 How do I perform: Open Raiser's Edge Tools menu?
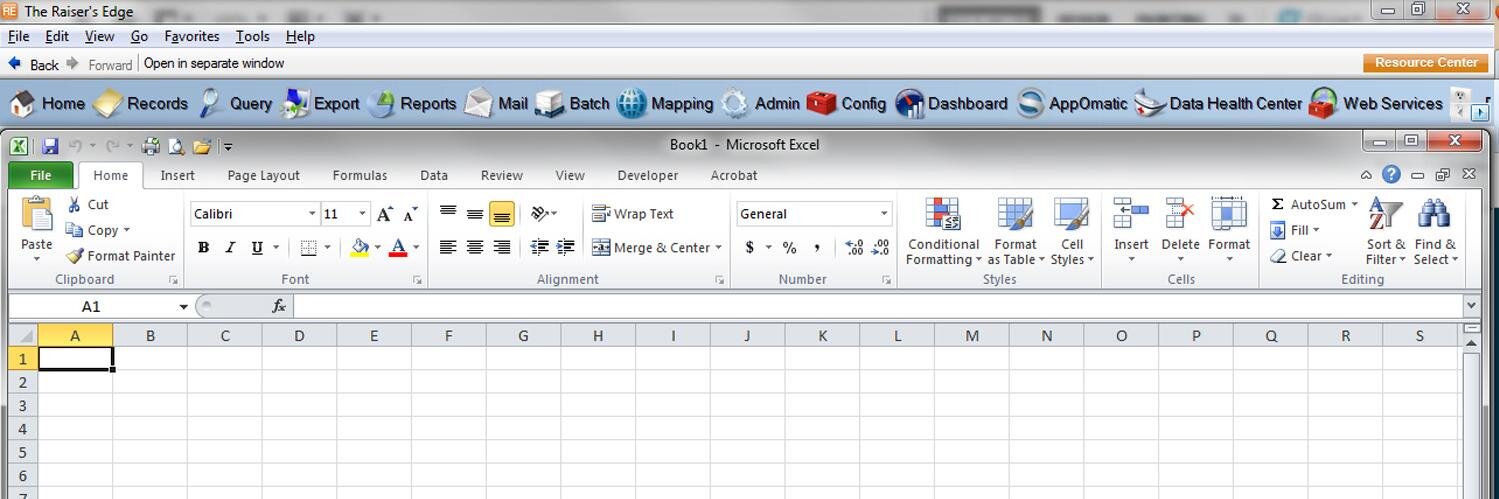tap(253, 36)
